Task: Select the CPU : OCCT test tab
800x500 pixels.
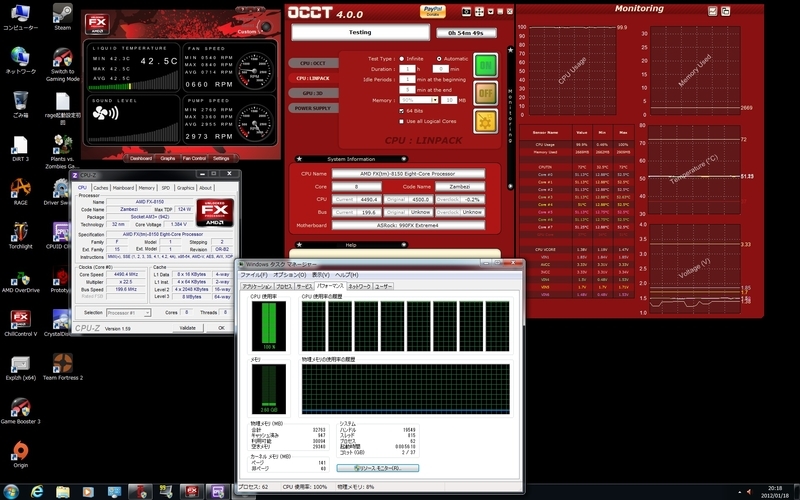Action: coord(313,63)
